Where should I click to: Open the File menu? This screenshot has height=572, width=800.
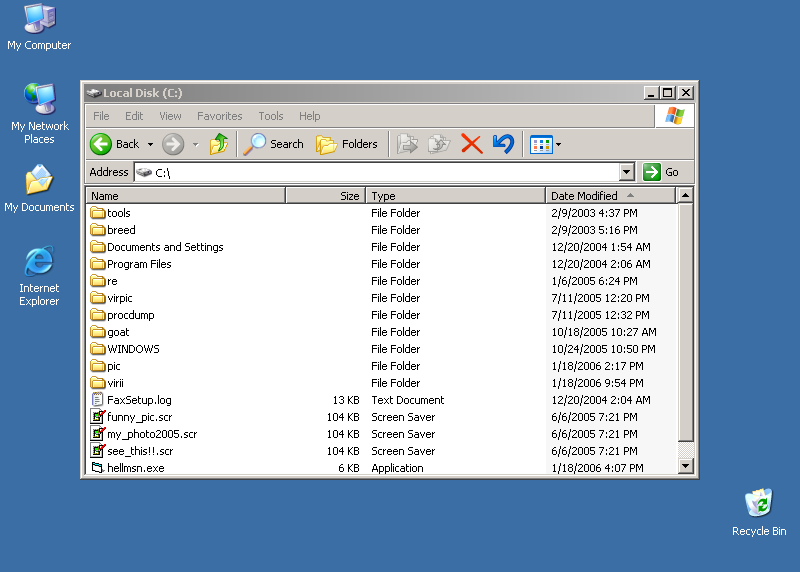point(101,116)
